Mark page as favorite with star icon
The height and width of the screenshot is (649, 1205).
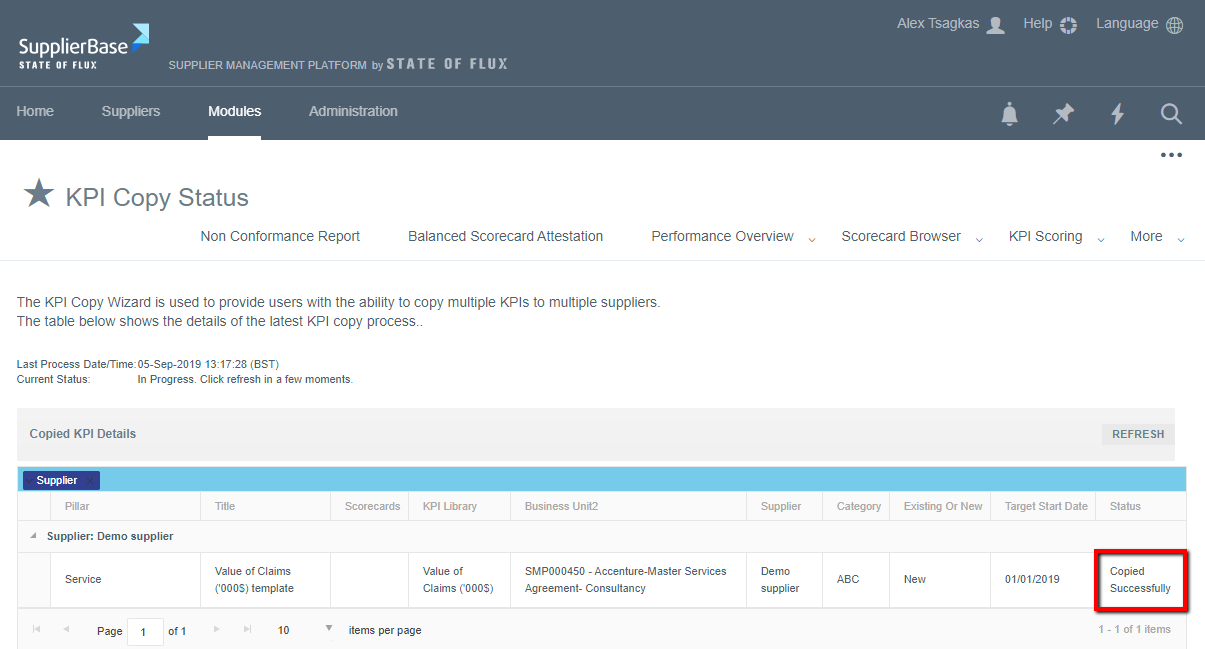click(39, 194)
